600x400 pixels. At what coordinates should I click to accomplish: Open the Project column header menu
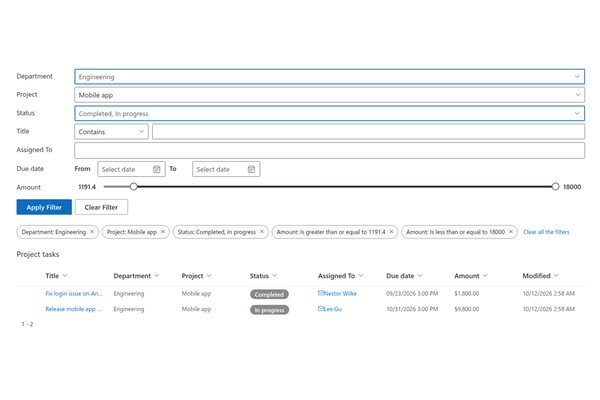pos(197,276)
